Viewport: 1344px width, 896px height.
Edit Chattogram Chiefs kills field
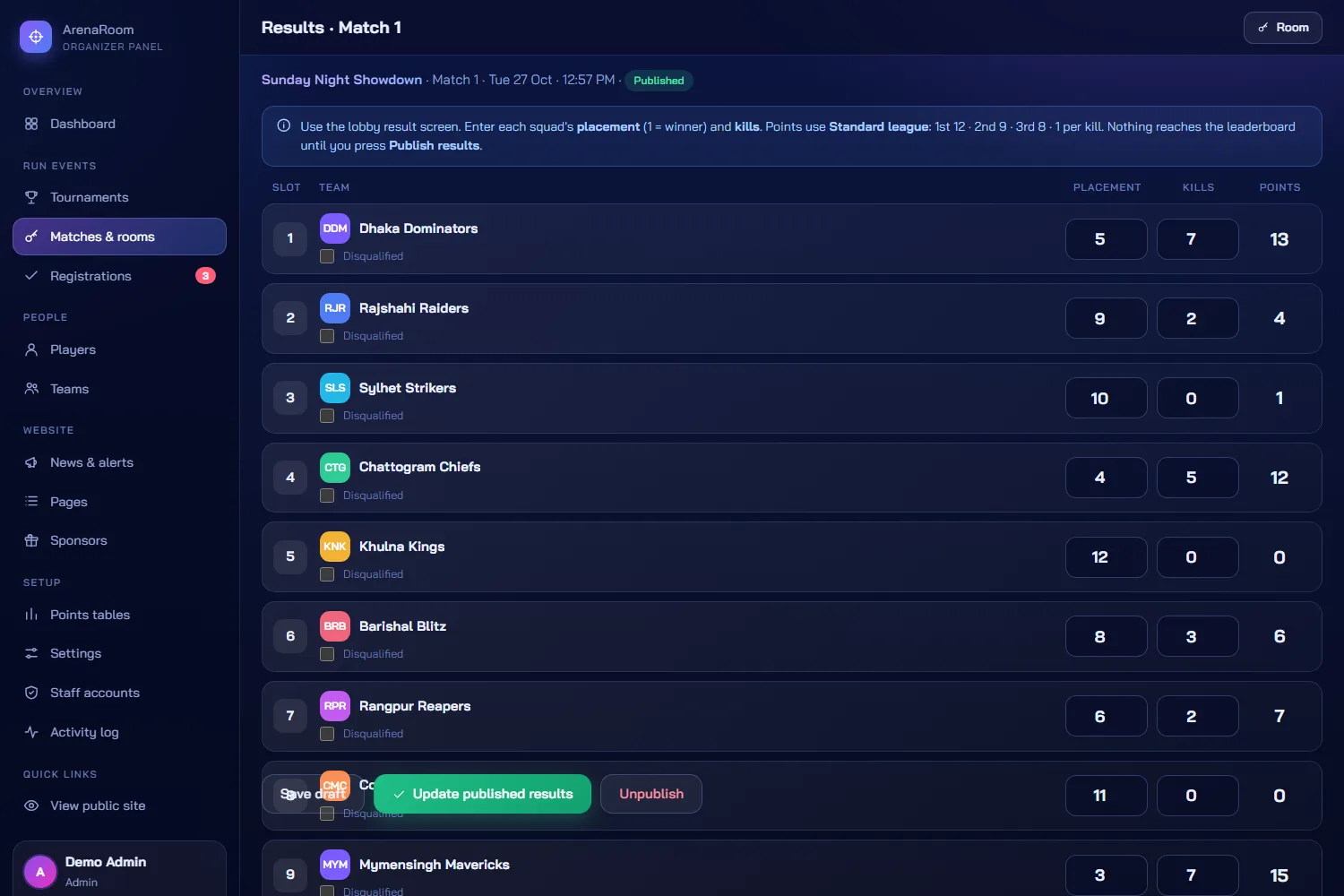[1198, 478]
